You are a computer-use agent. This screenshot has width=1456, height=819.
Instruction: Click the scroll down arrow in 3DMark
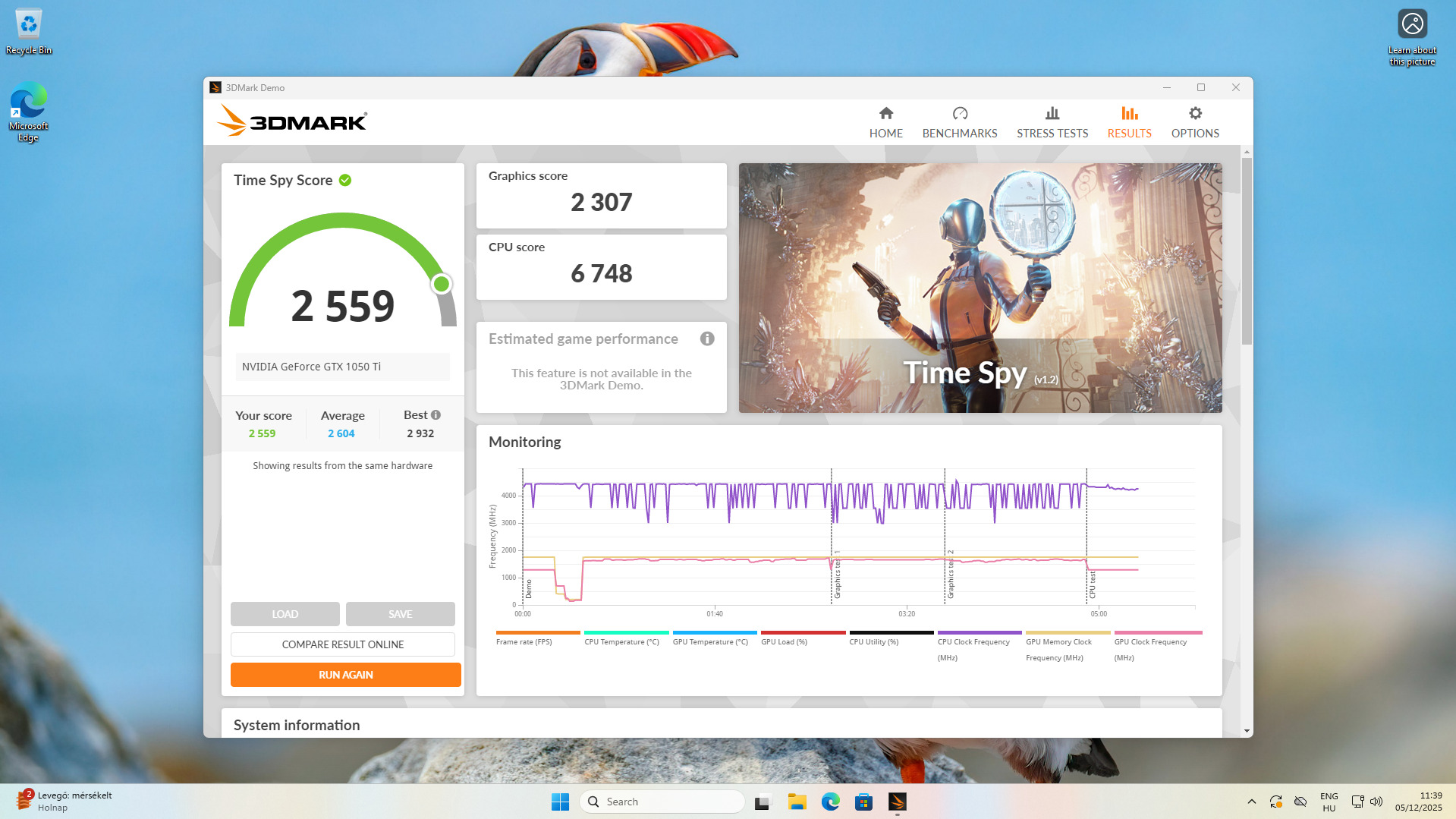pyautogui.click(x=1247, y=731)
